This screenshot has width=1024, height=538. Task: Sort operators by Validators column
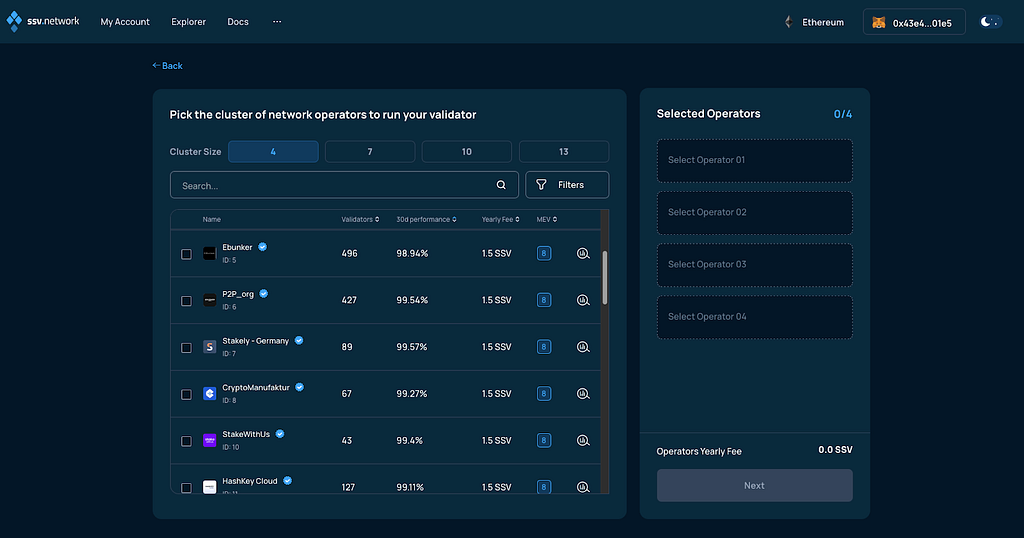[x=360, y=219]
